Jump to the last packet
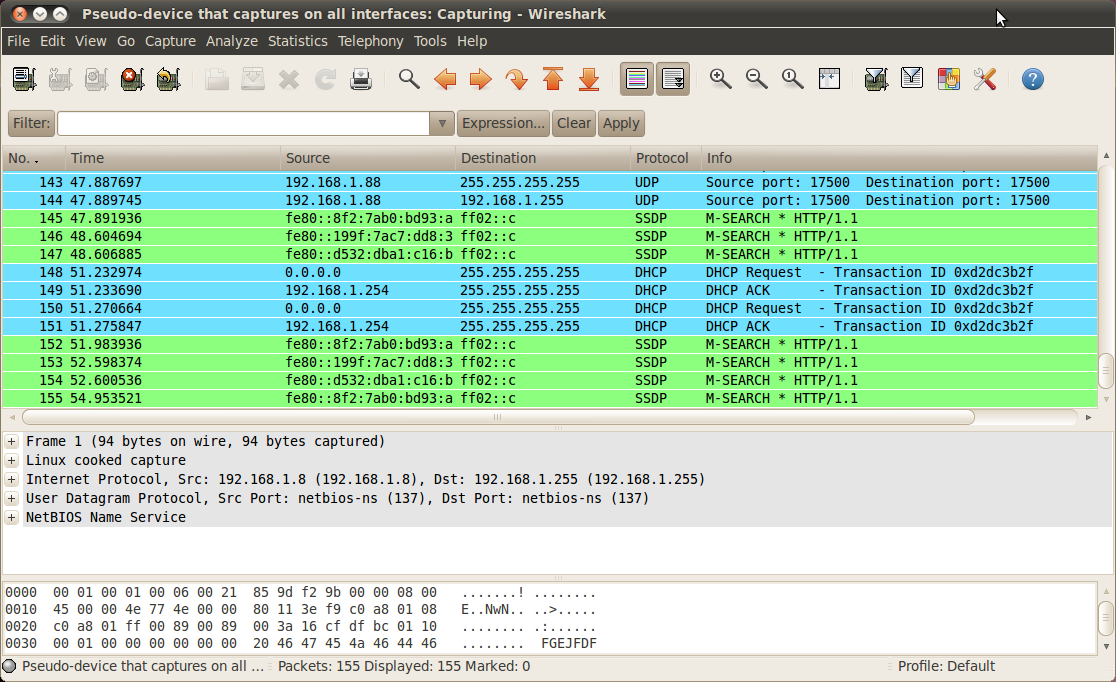The height and width of the screenshot is (682, 1116). tap(589, 79)
